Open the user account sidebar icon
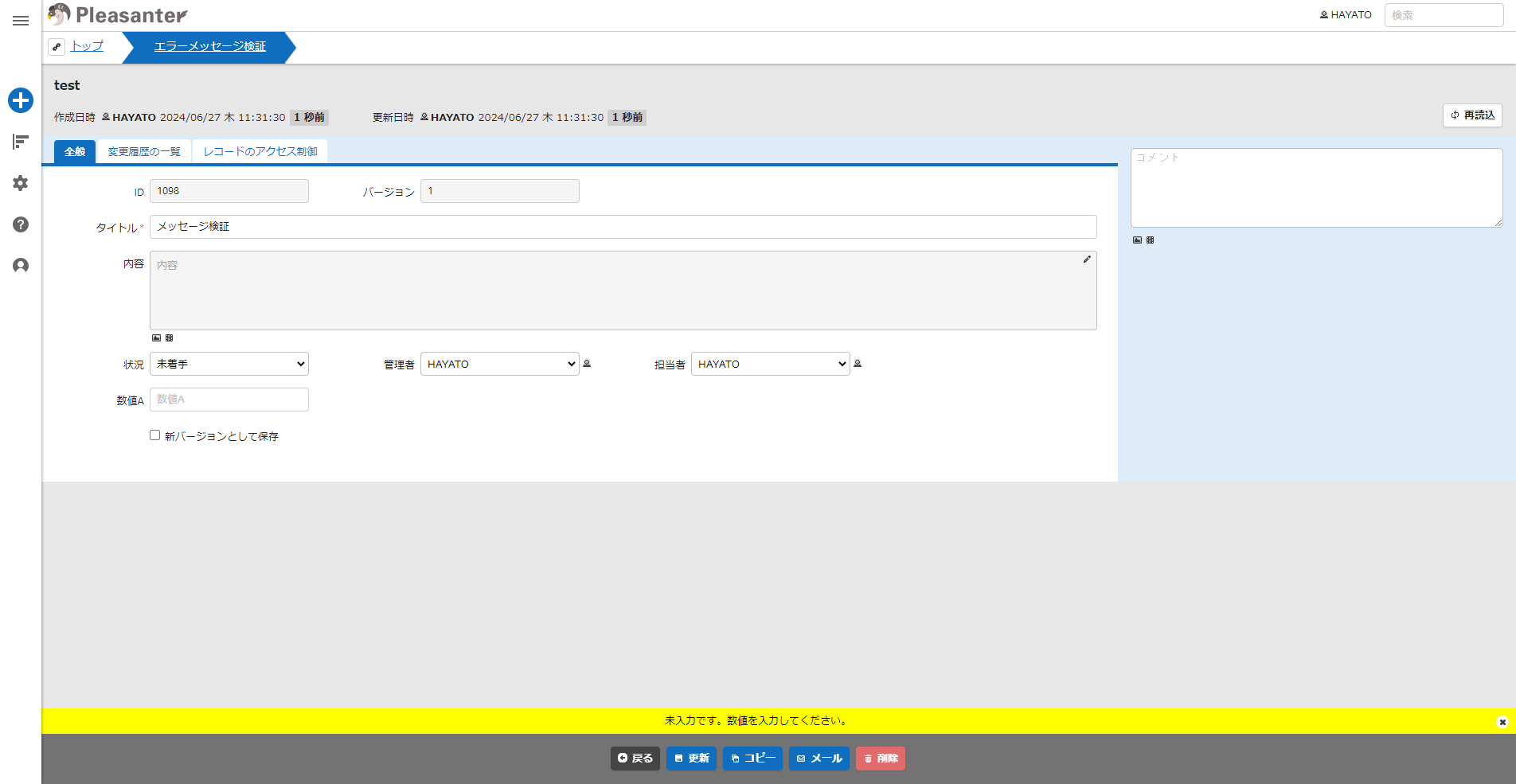 (21, 266)
